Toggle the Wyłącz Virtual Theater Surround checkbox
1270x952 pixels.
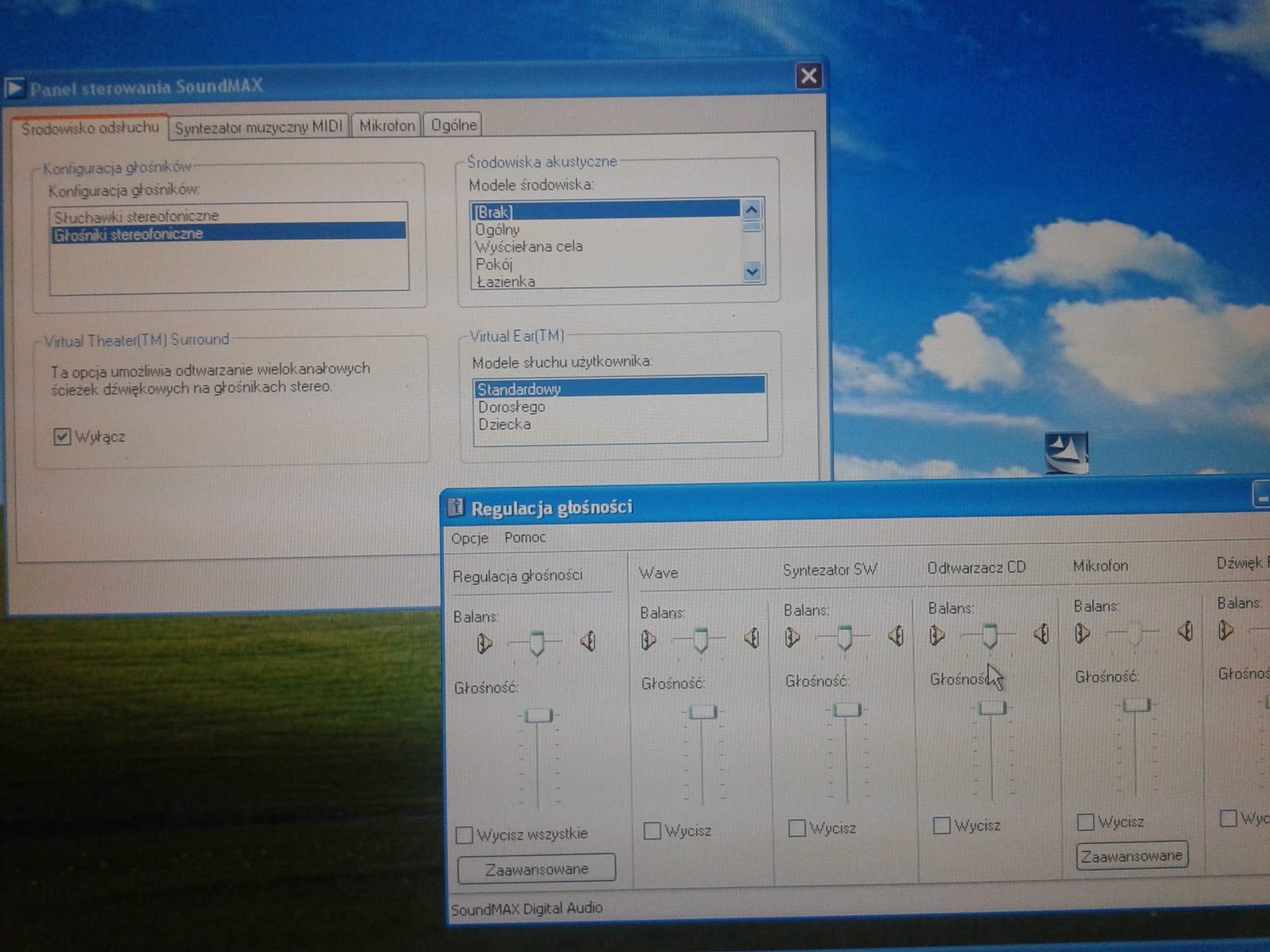click(62, 436)
